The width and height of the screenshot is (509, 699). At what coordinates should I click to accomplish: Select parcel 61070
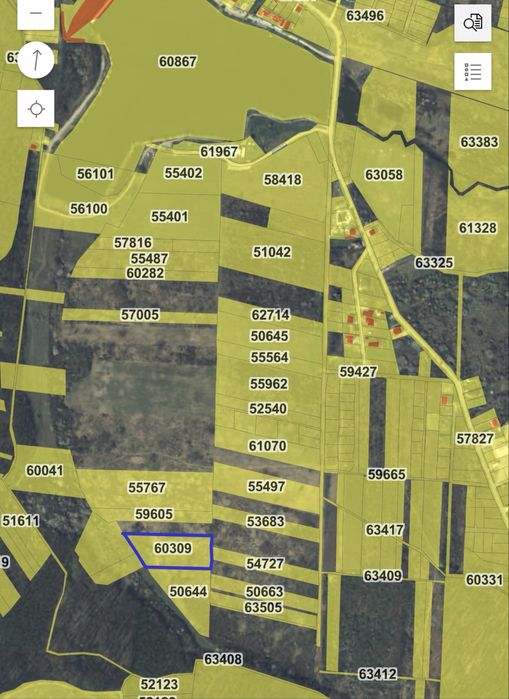[267, 446]
